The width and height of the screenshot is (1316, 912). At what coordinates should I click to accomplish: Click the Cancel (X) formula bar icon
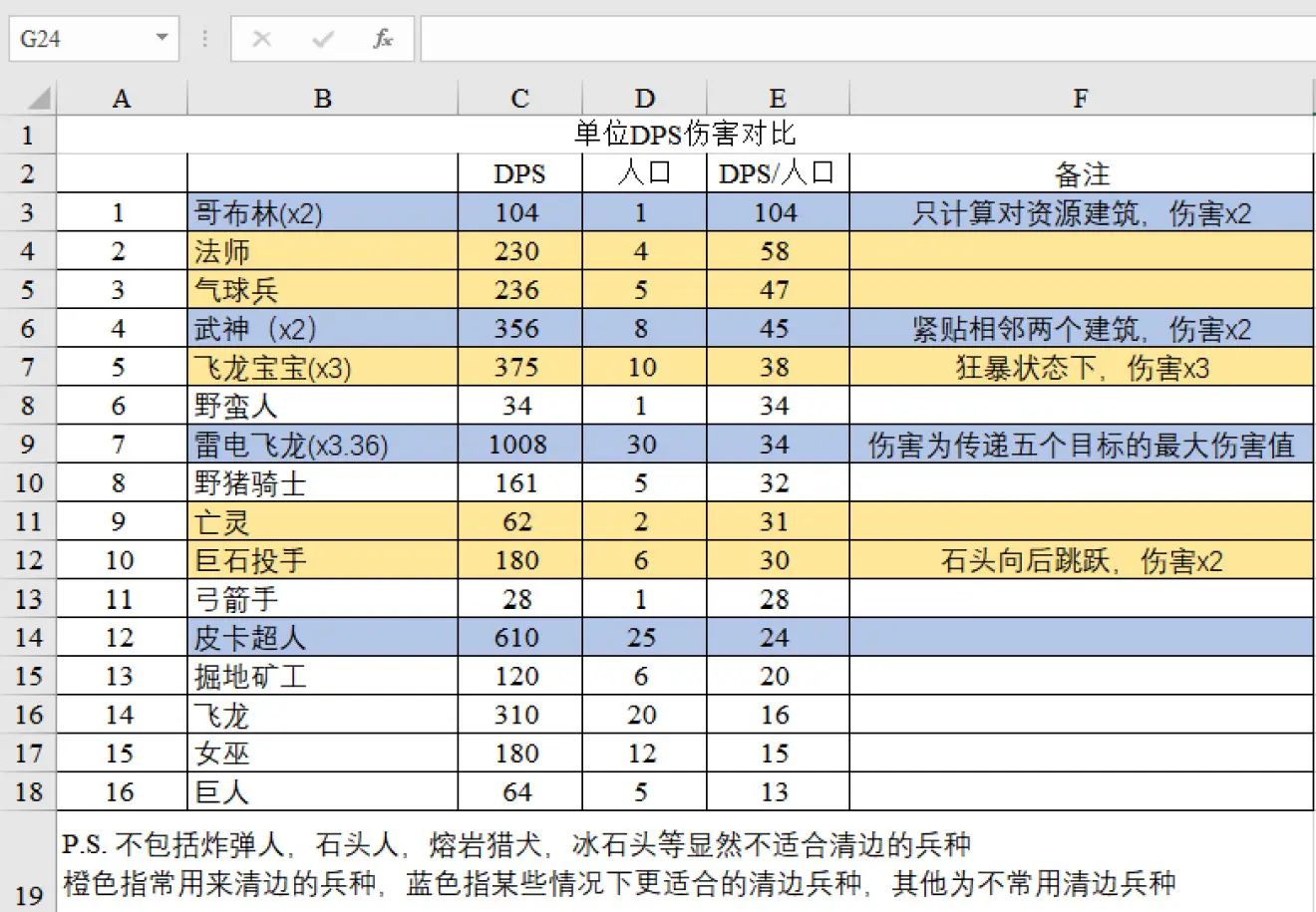coord(262,39)
